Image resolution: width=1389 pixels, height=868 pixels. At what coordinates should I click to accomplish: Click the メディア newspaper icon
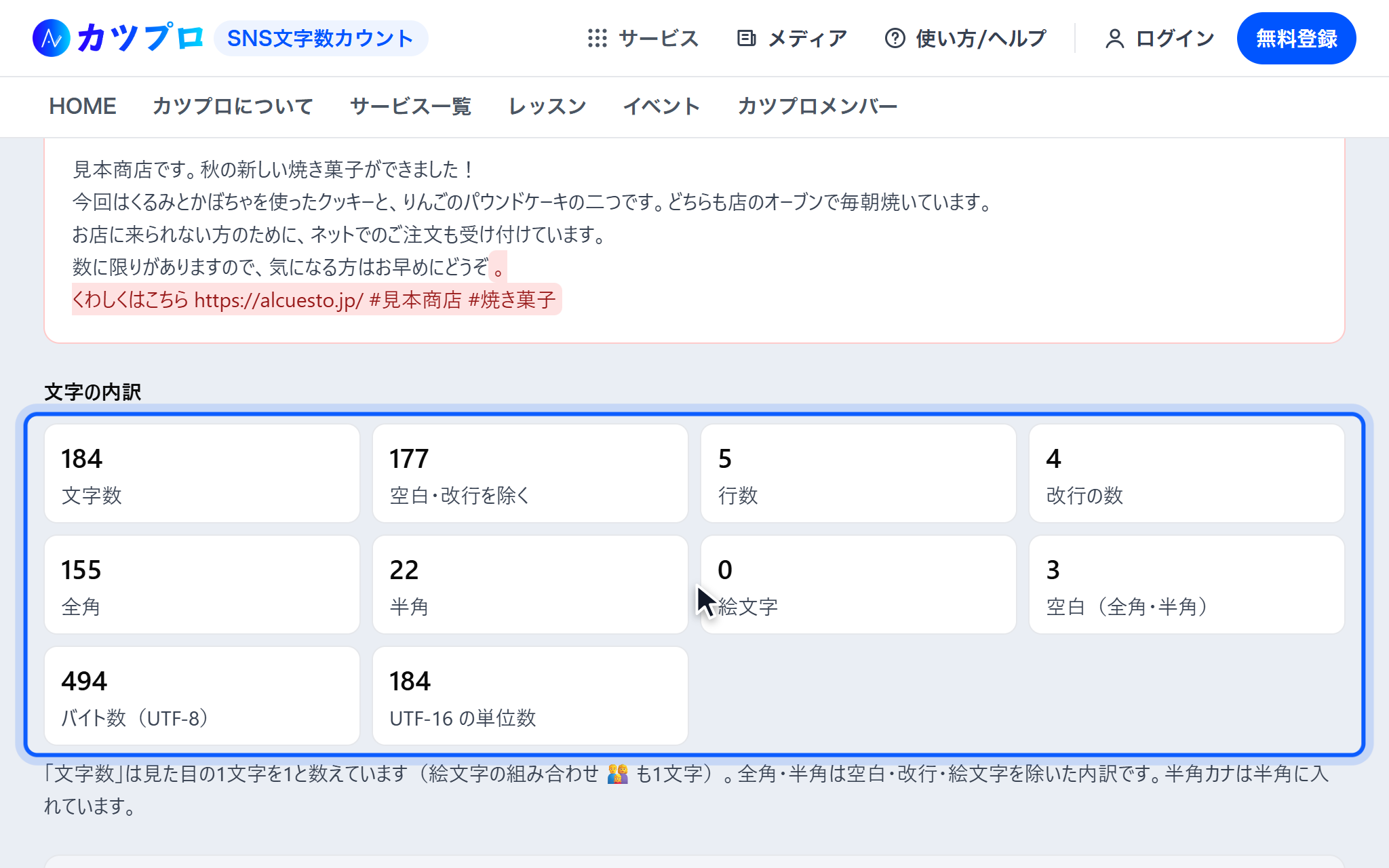click(x=747, y=38)
